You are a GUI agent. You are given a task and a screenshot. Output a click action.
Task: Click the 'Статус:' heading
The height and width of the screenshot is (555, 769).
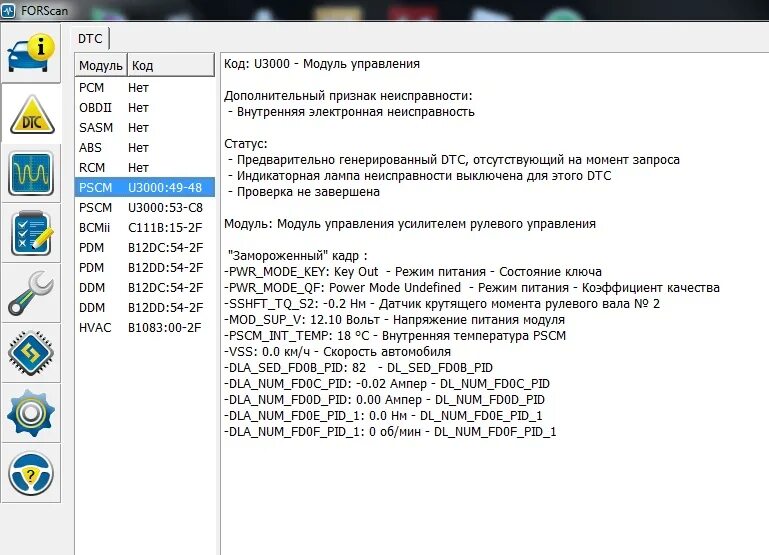coord(246,144)
